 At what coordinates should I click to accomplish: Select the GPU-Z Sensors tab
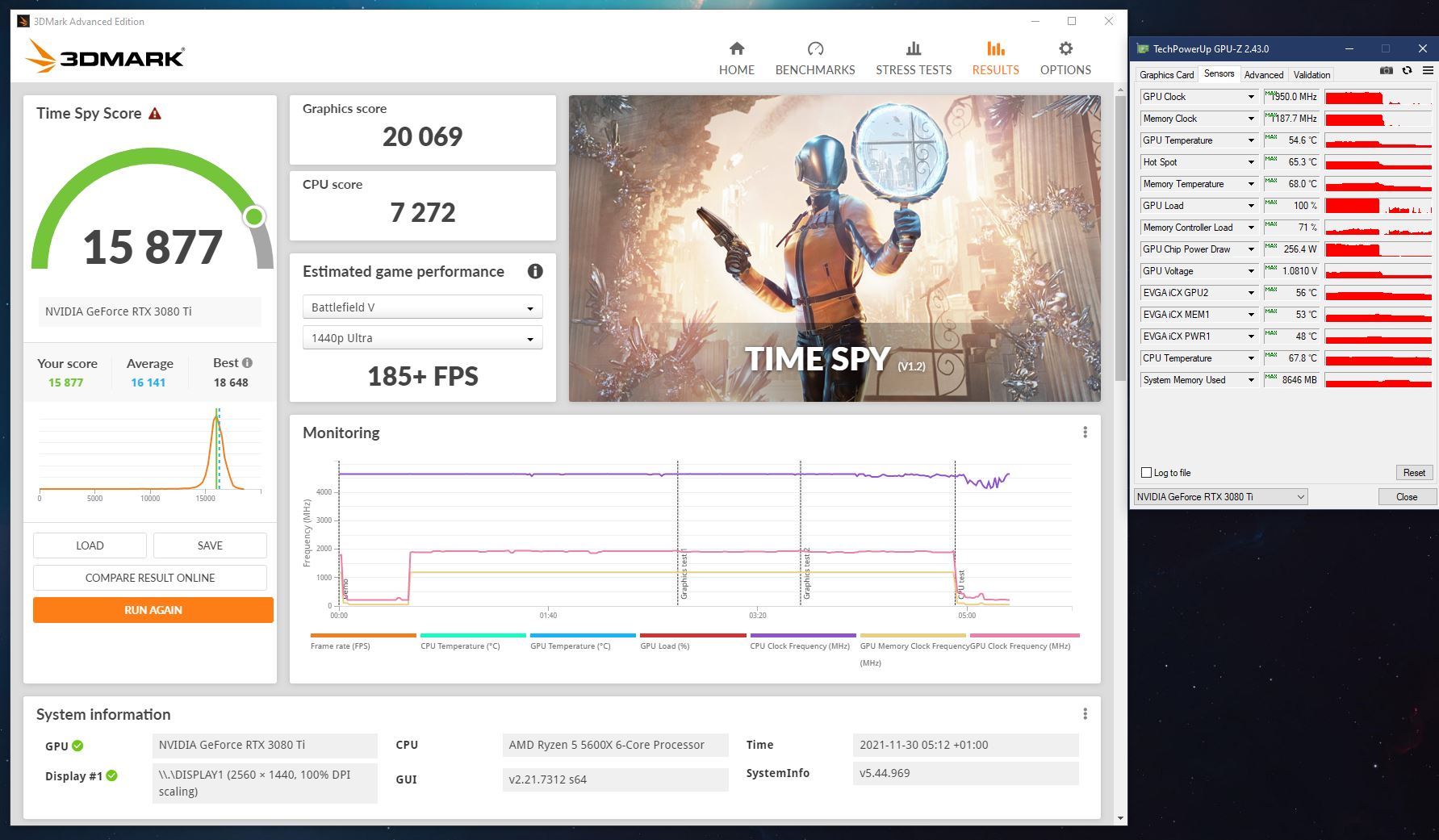point(1219,73)
